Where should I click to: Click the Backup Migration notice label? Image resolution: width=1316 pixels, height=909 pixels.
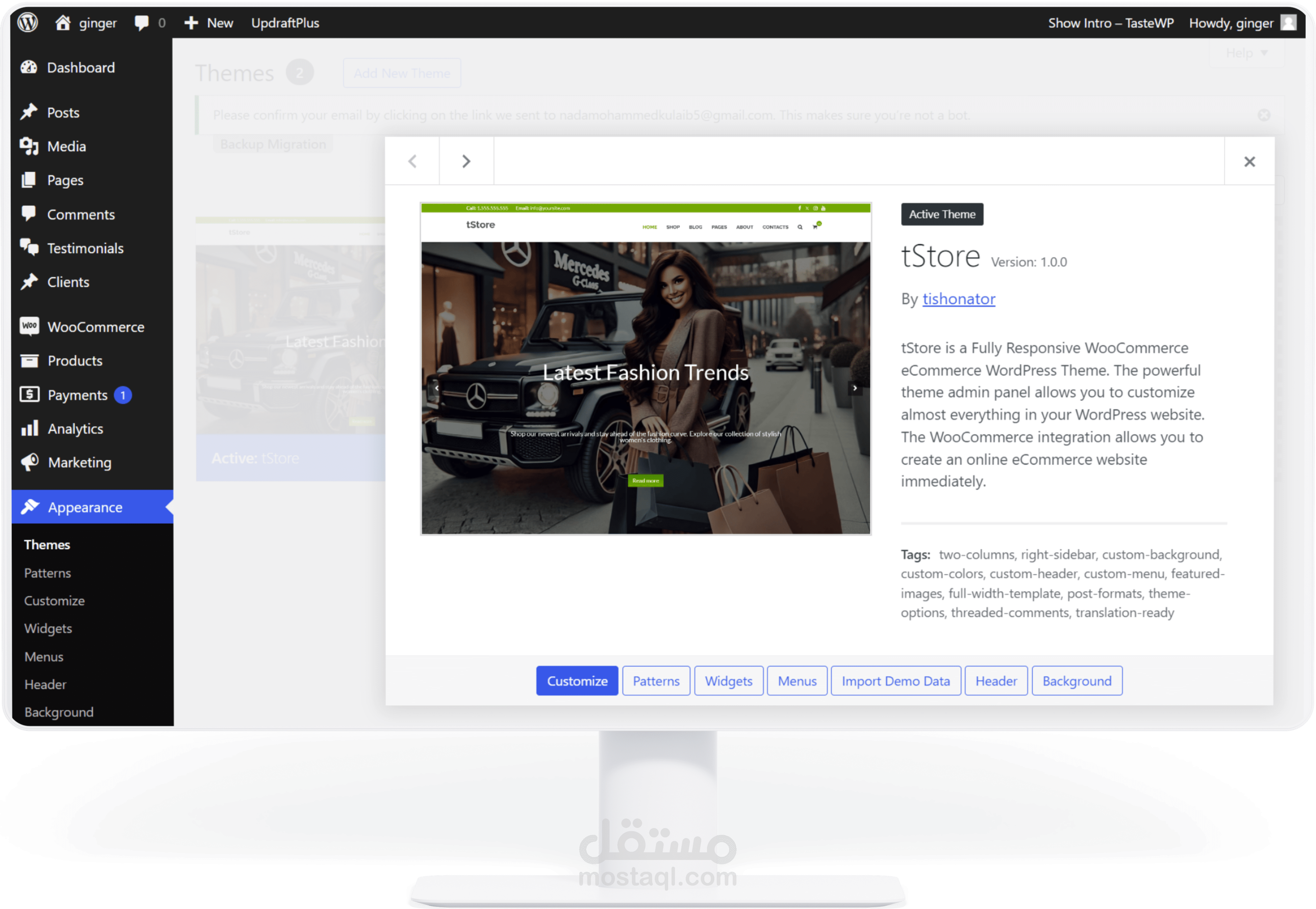pyautogui.click(x=273, y=144)
